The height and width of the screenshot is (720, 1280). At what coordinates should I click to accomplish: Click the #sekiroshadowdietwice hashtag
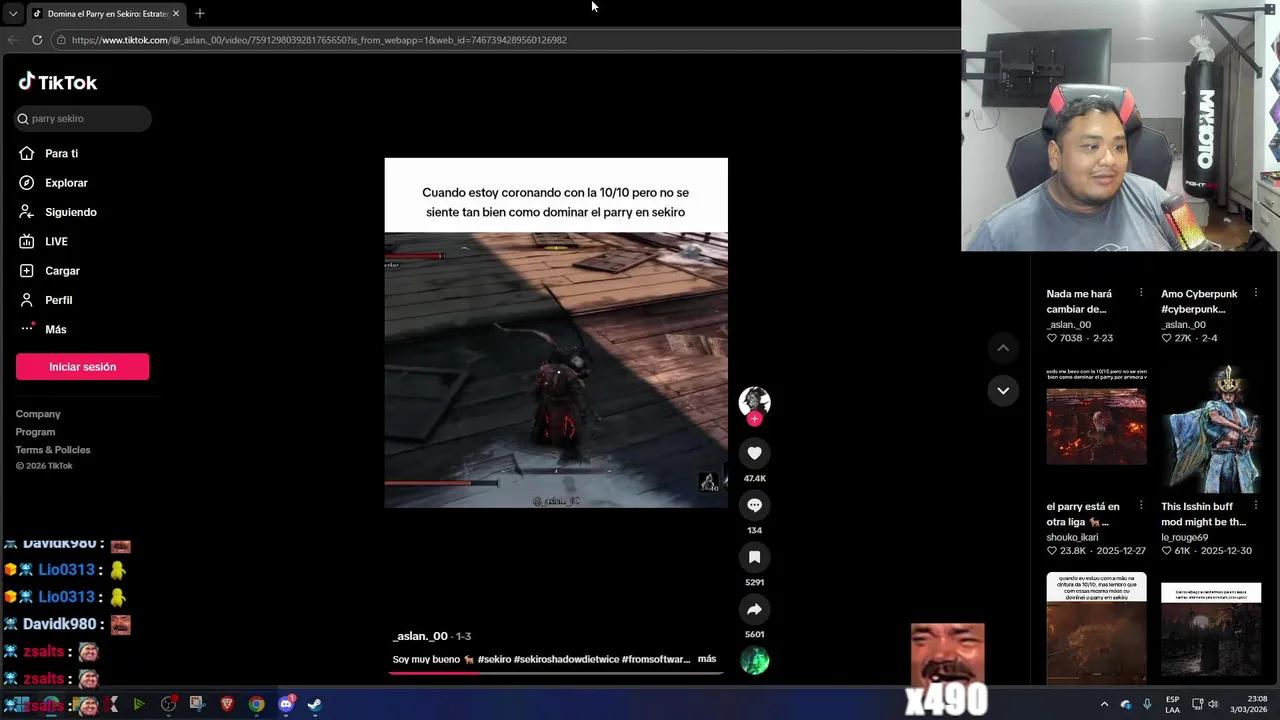(566, 660)
